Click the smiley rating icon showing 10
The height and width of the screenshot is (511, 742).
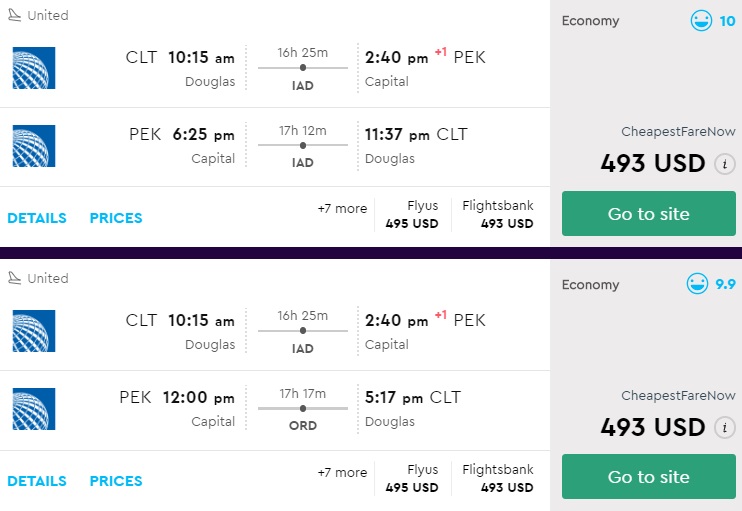pos(700,21)
